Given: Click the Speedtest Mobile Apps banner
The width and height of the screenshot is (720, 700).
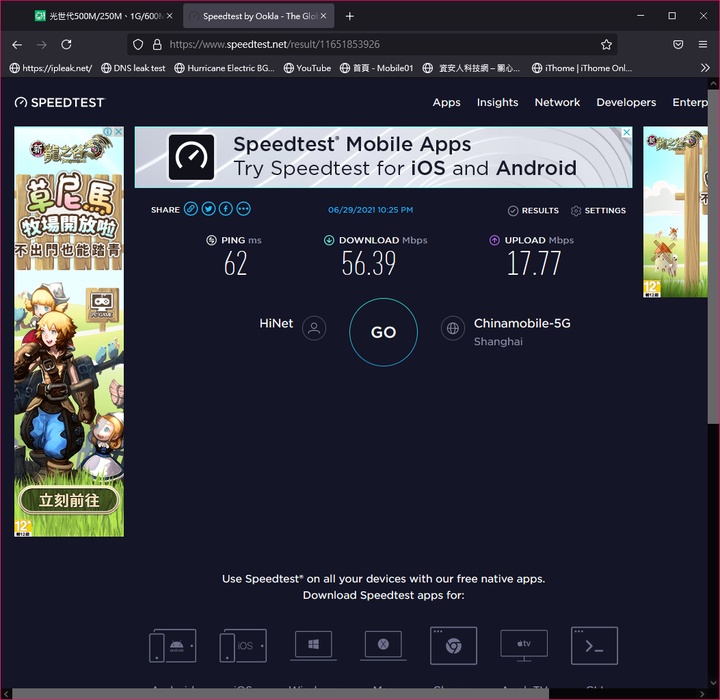Looking at the screenshot, I should (383, 157).
